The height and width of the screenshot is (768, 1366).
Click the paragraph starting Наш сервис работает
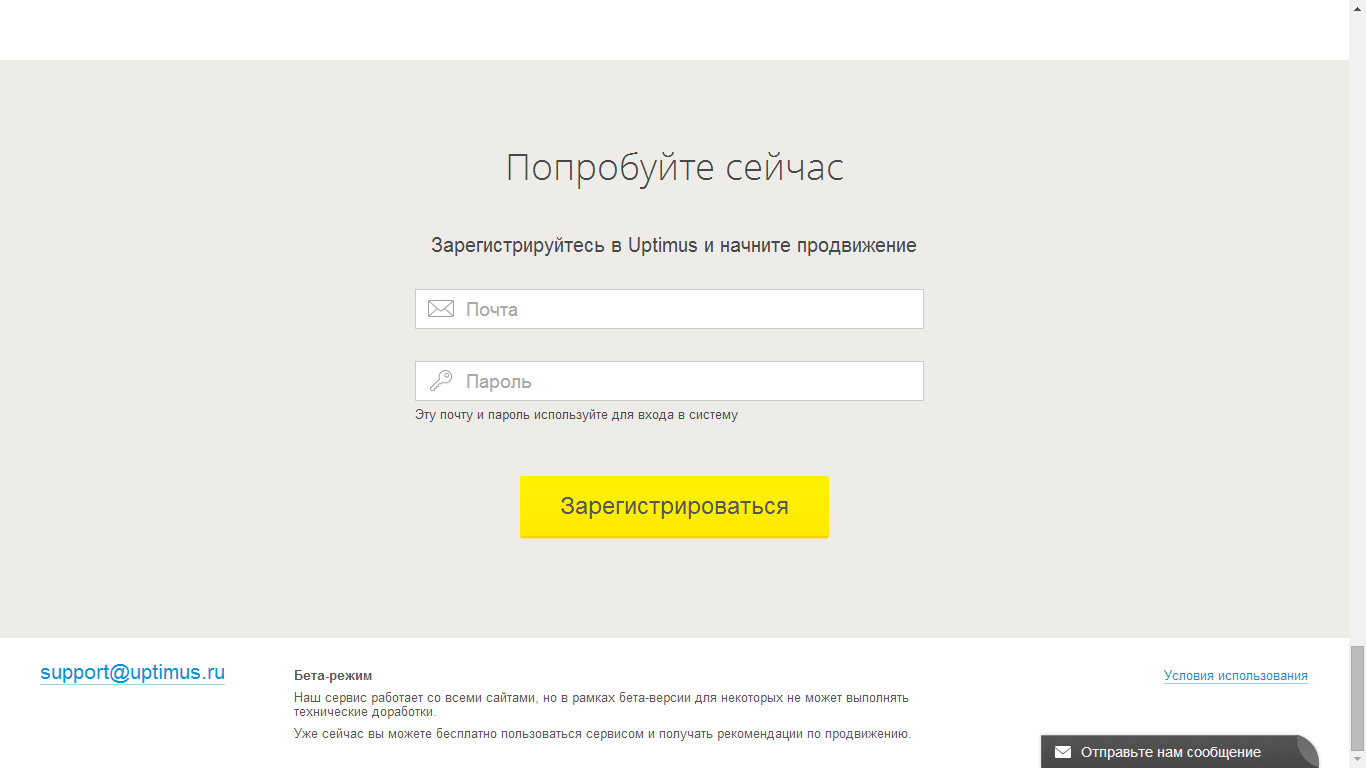[x=601, y=705]
